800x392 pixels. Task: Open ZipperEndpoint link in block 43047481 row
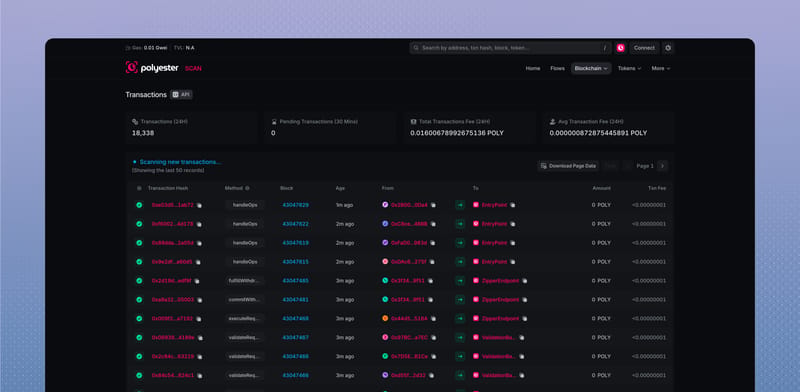500,300
